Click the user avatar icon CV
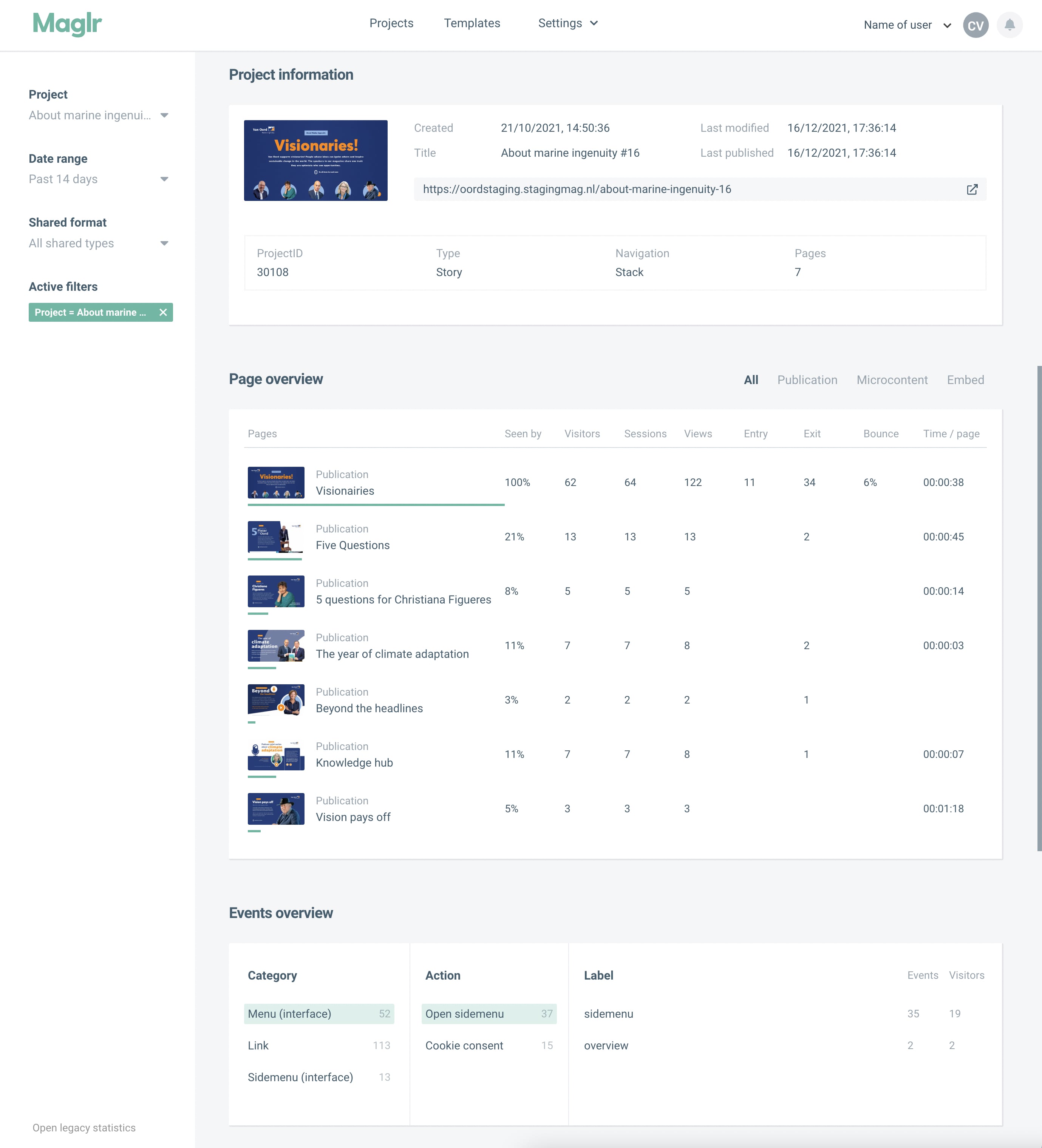The image size is (1042, 1148). [x=976, y=25]
